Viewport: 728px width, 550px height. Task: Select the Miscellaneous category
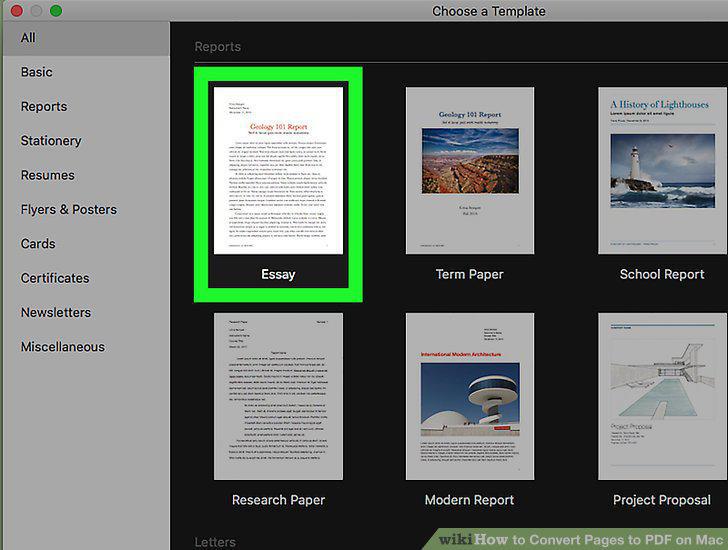pos(86,347)
